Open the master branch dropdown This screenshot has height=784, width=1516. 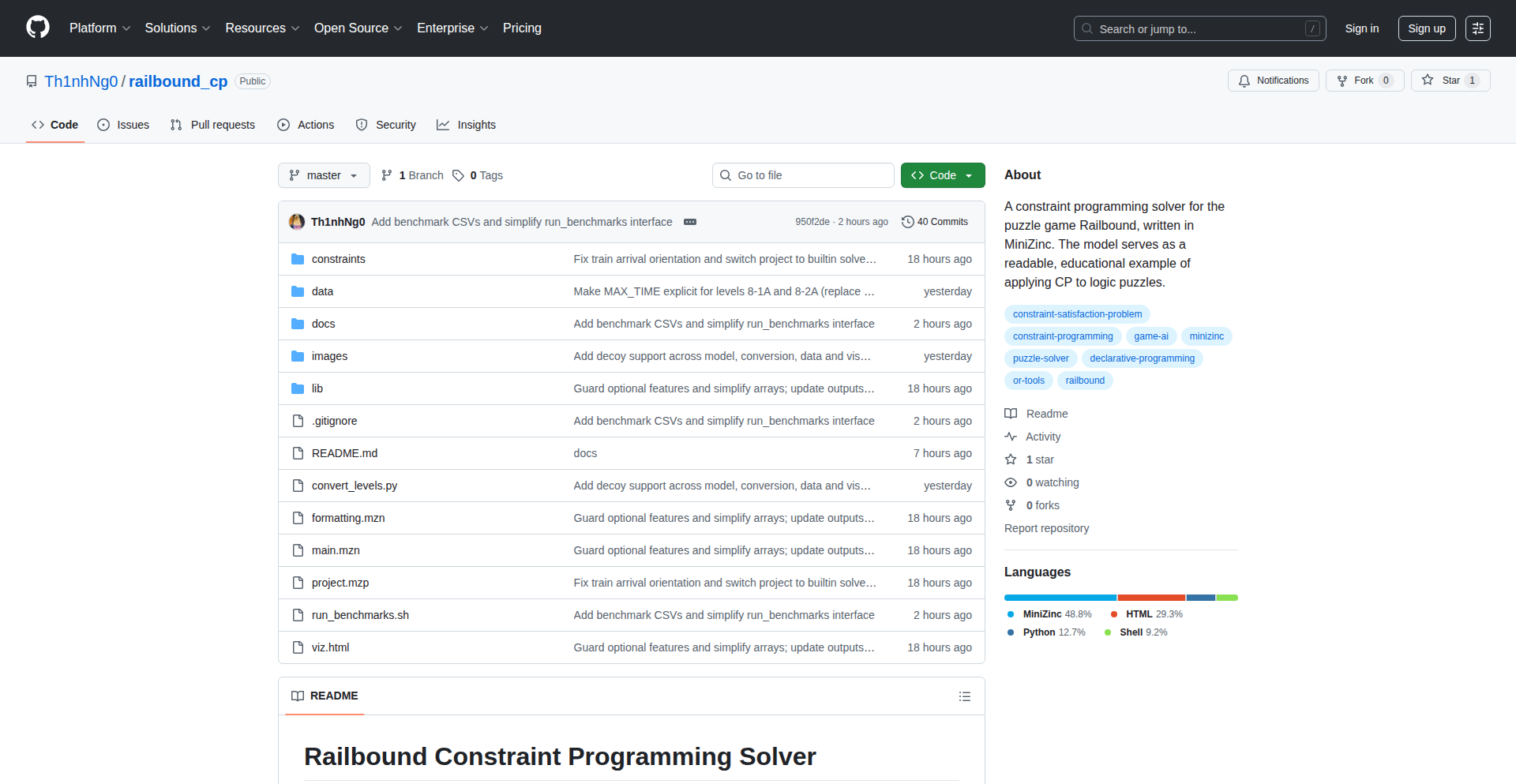(x=324, y=175)
